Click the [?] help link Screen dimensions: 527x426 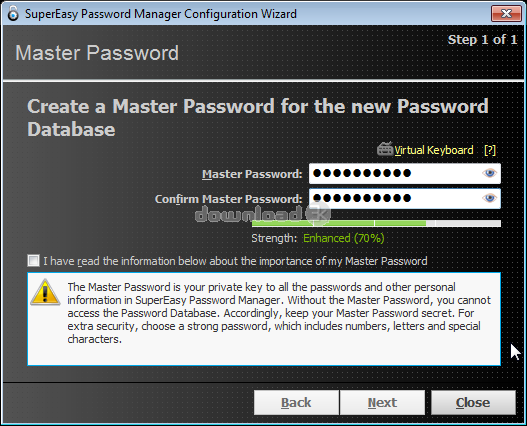click(x=490, y=150)
